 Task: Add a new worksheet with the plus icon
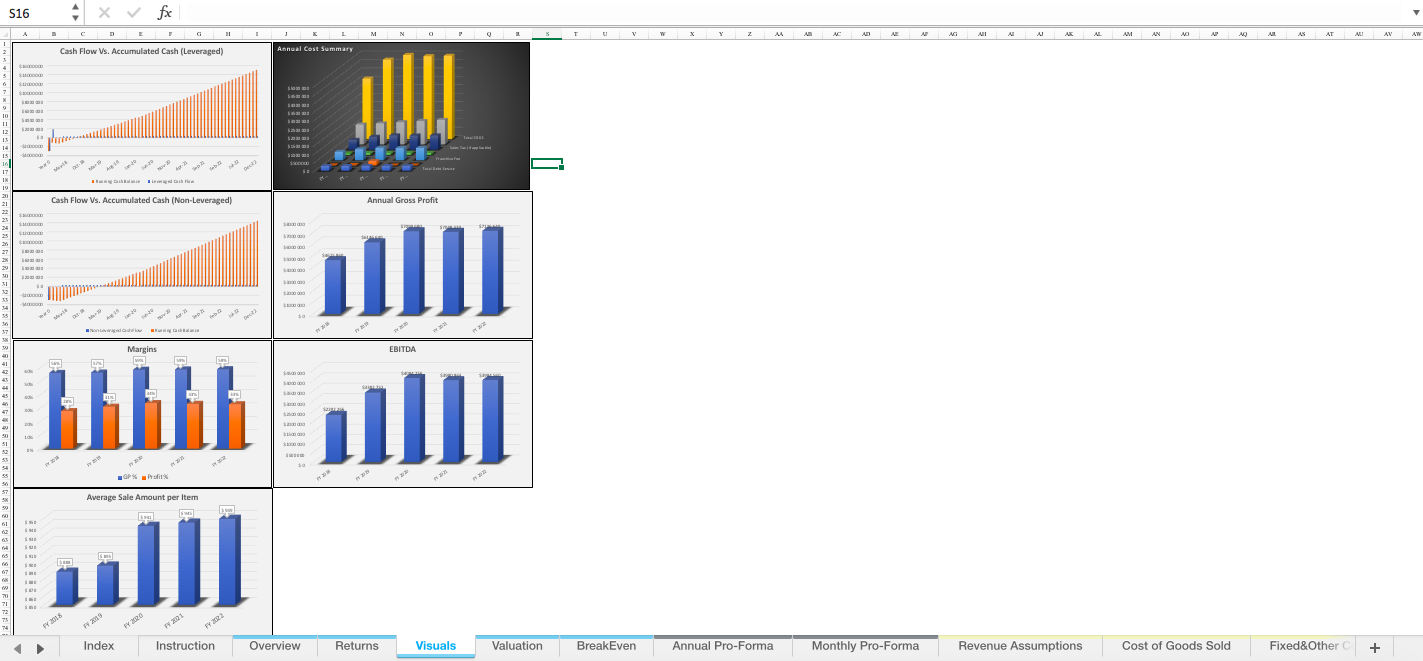pyautogui.click(x=1376, y=647)
